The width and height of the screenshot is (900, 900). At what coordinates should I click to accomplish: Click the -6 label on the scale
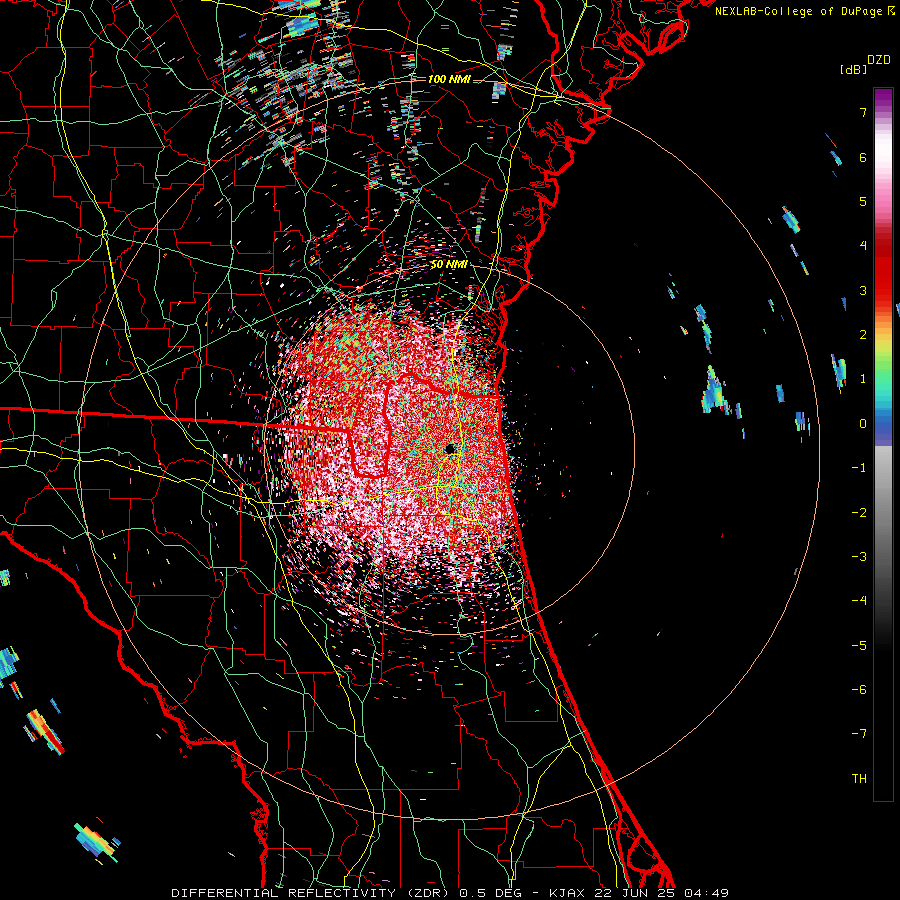pos(859,689)
